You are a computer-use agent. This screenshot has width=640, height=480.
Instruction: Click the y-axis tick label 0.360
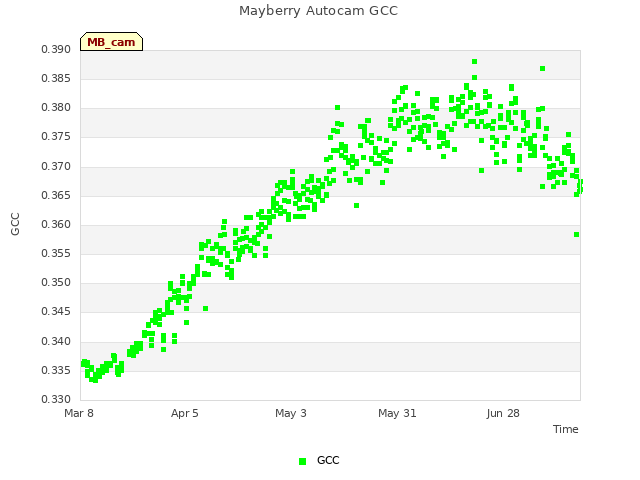point(56,224)
